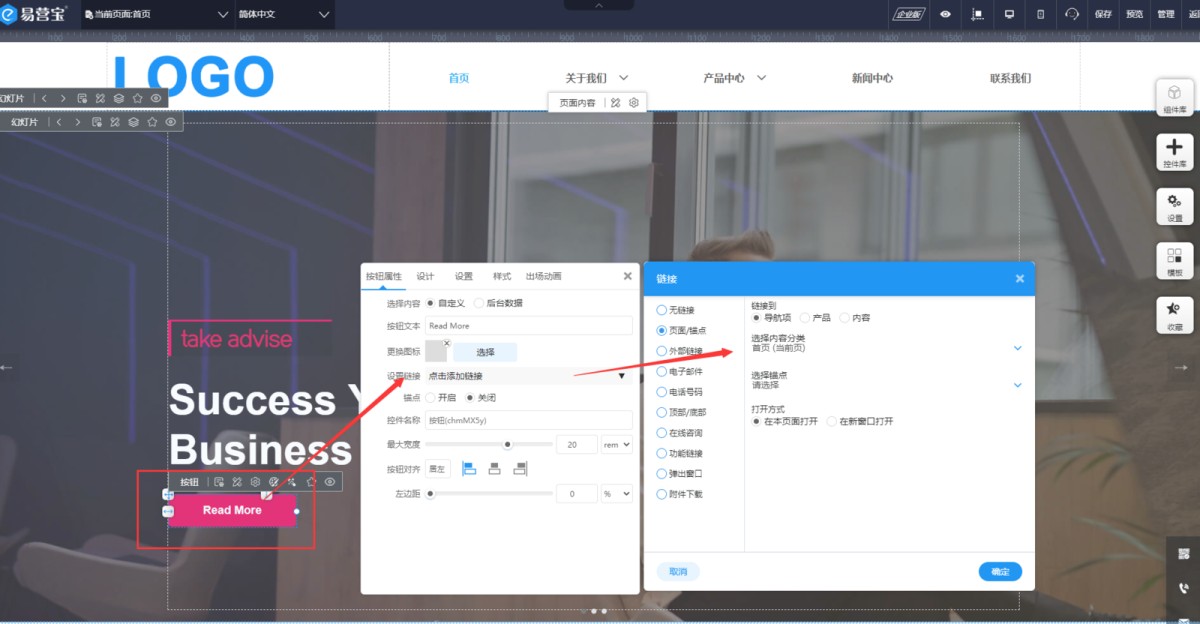Screen dimensions: 1200x624
Task: Open the 收藏 favorites panel
Action: 1175,316
